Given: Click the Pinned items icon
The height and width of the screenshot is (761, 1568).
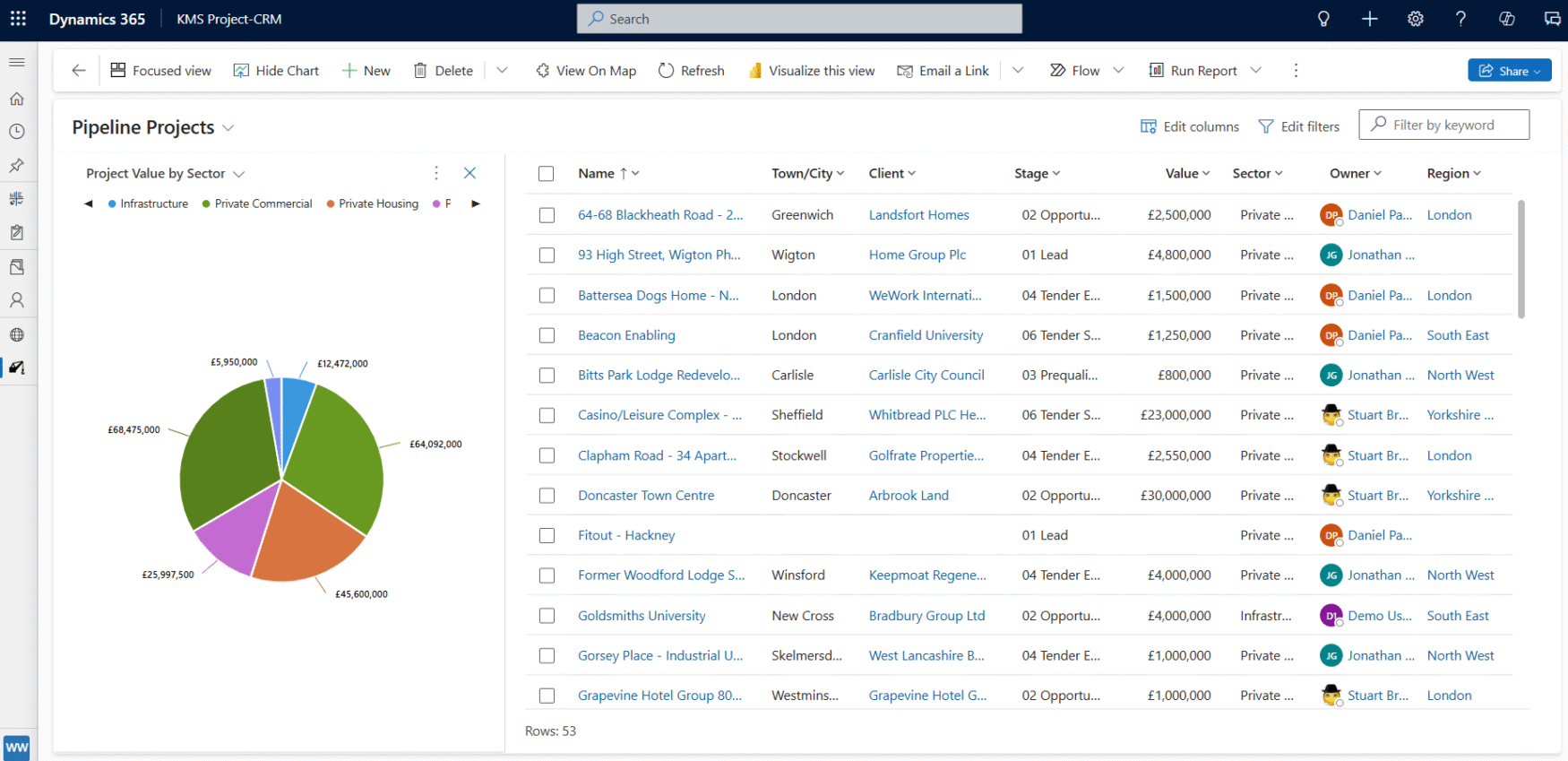Looking at the screenshot, I should (17, 165).
